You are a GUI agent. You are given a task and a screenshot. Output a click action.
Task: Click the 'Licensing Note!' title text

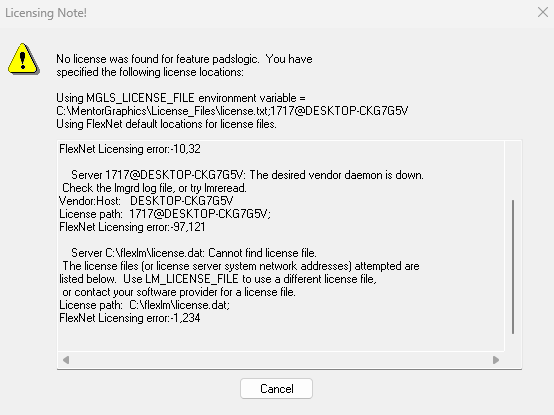46,13
